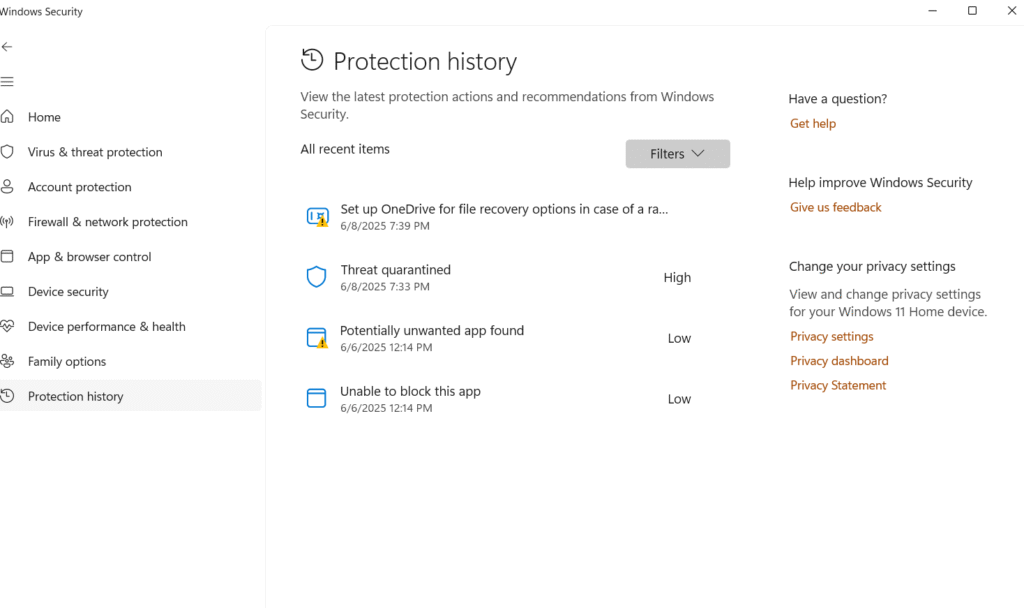
Task: Click the Protection history header clock icon
Action: pyautogui.click(x=312, y=59)
